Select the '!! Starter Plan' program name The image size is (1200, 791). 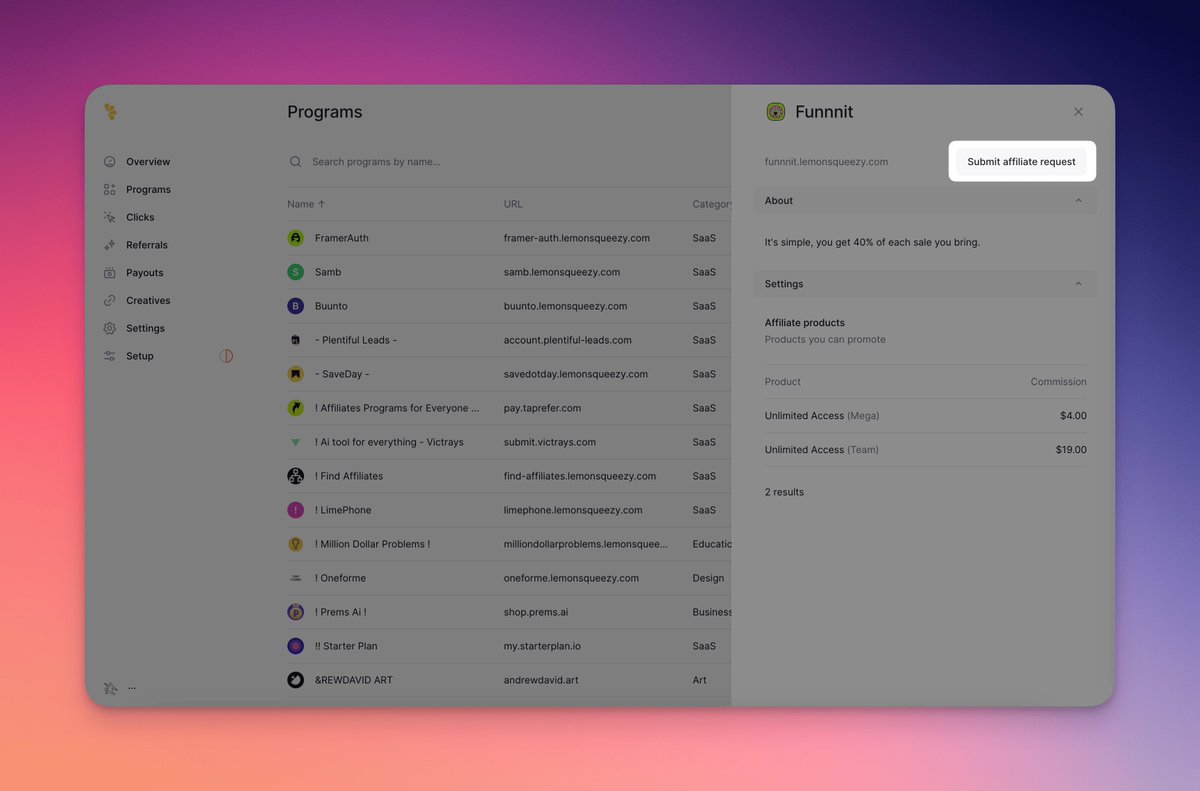pyautogui.click(x=346, y=646)
